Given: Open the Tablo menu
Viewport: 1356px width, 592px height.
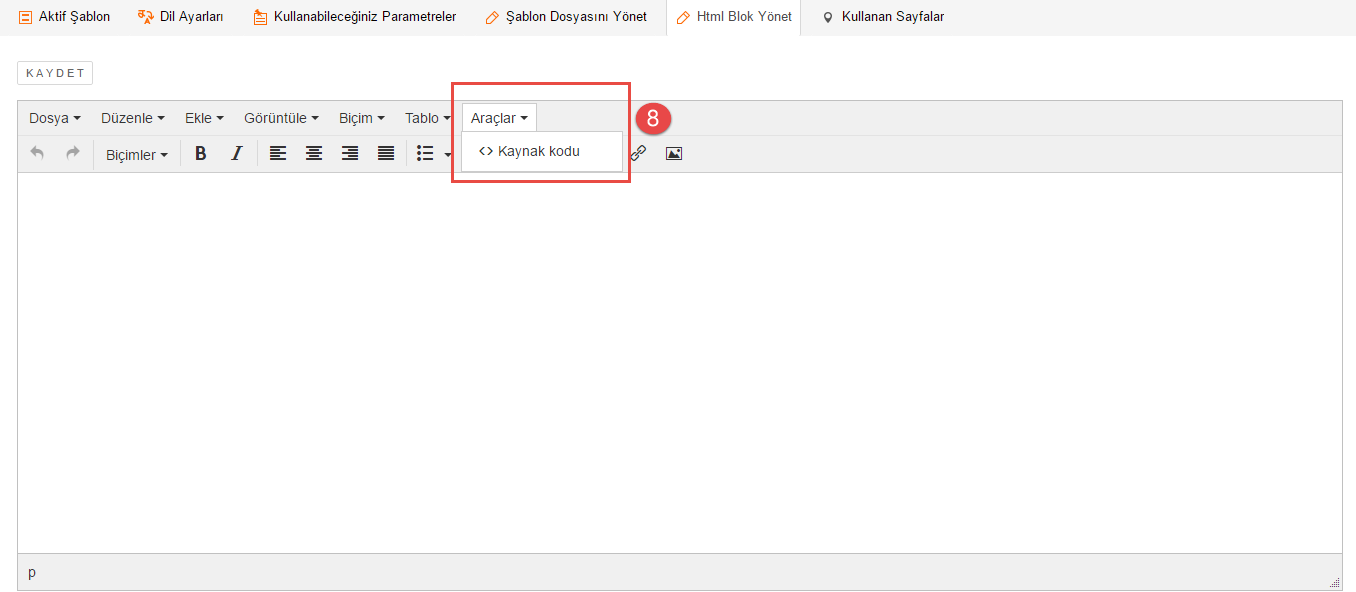Looking at the screenshot, I should (427, 118).
